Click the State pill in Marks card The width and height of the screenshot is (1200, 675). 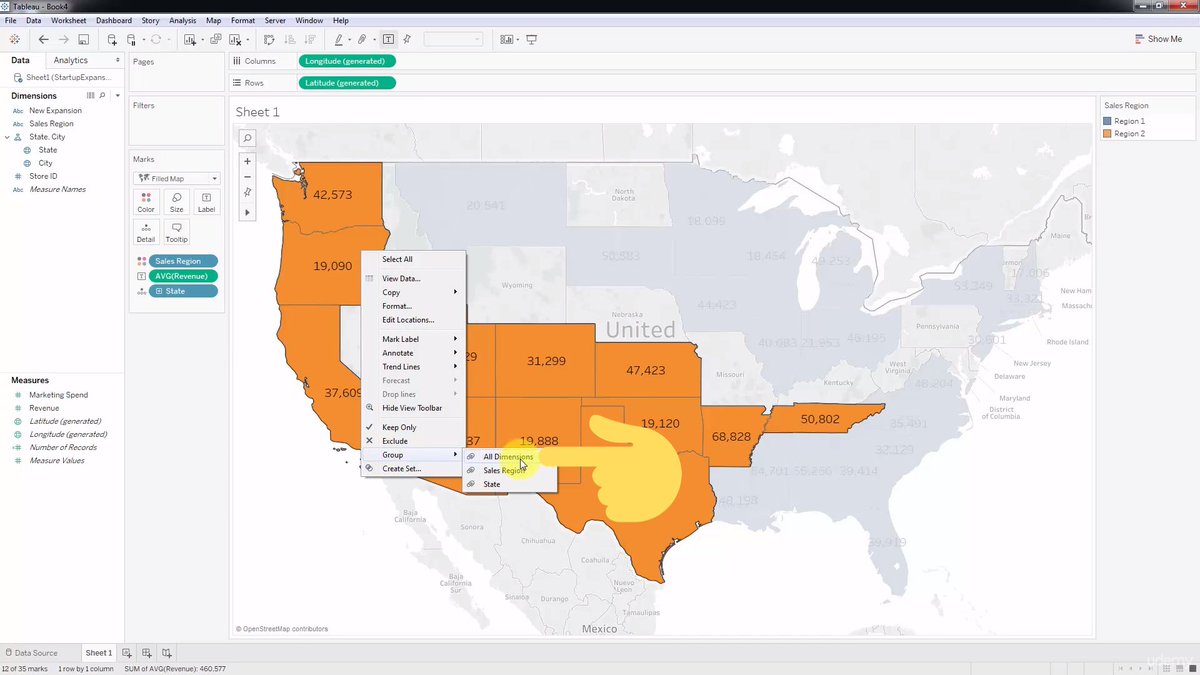[183, 291]
